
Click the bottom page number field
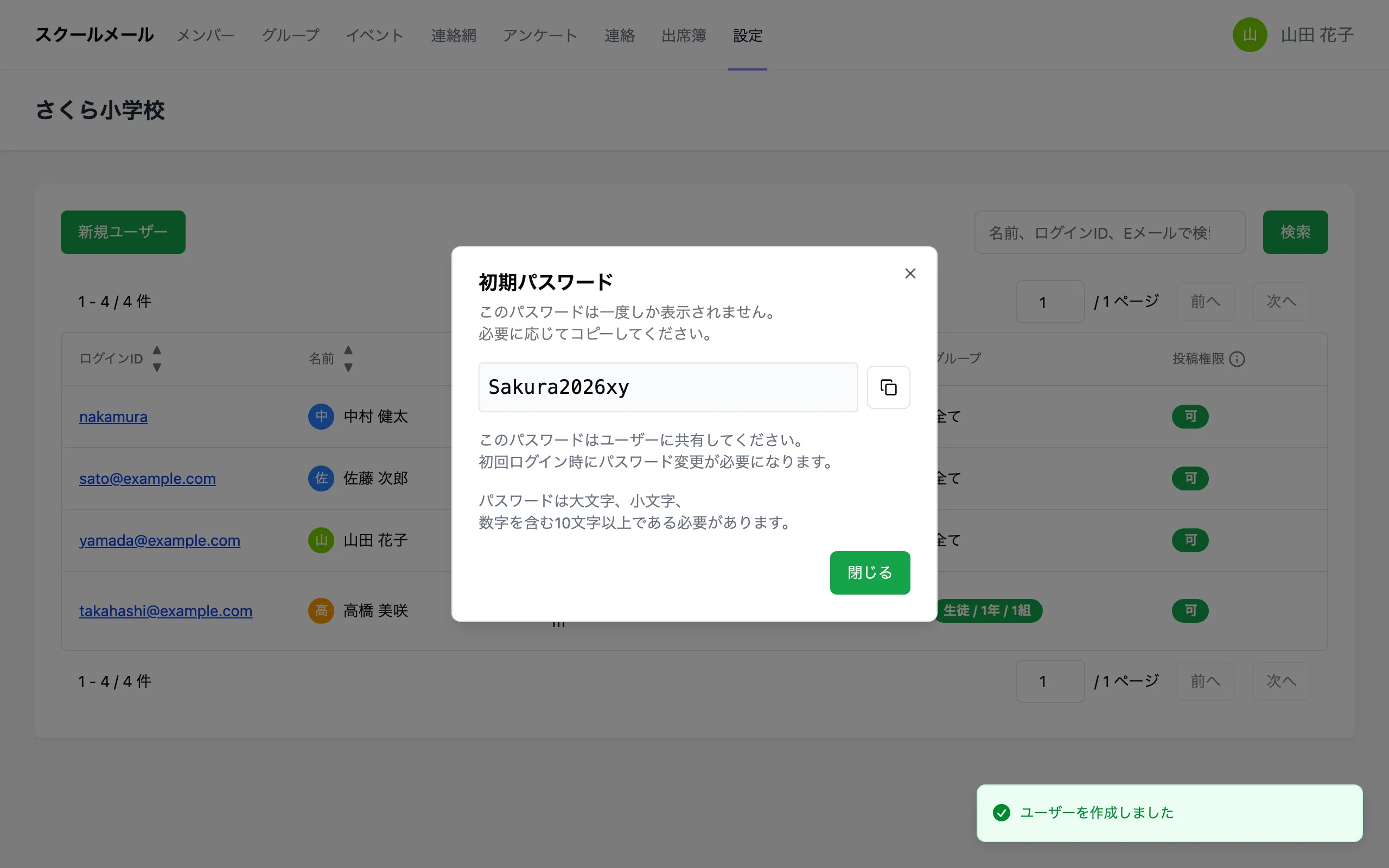1050,681
